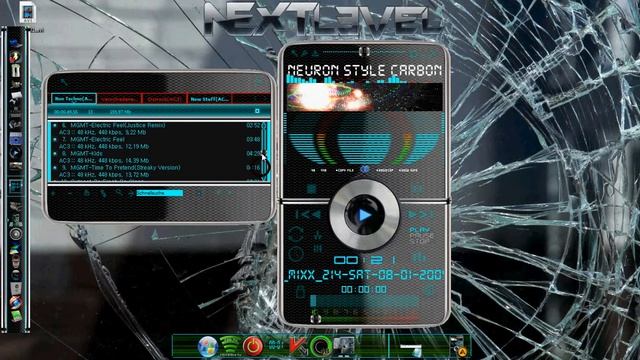This screenshot has height=360, width=640.
Task: Toggle the repeat arrows icon in player
Action: pyautogui.click(x=296, y=234)
